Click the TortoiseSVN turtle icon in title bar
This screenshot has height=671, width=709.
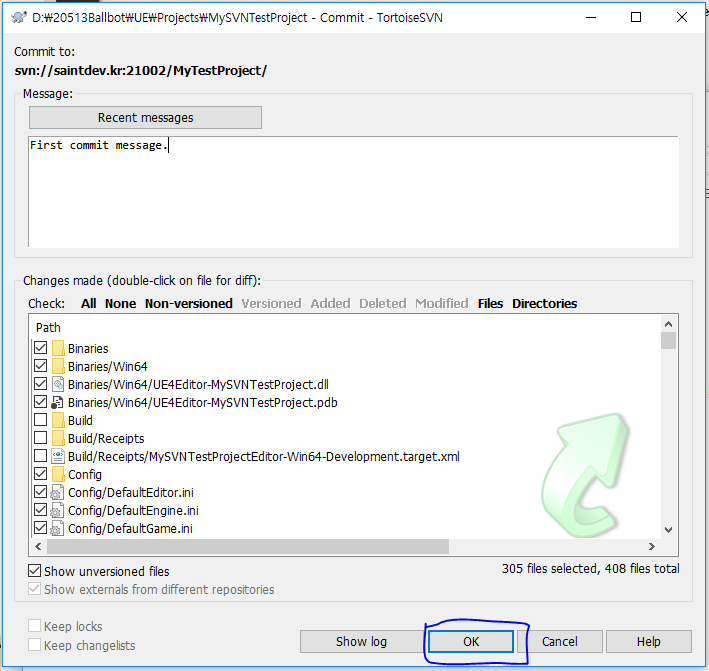[x=19, y=17]
